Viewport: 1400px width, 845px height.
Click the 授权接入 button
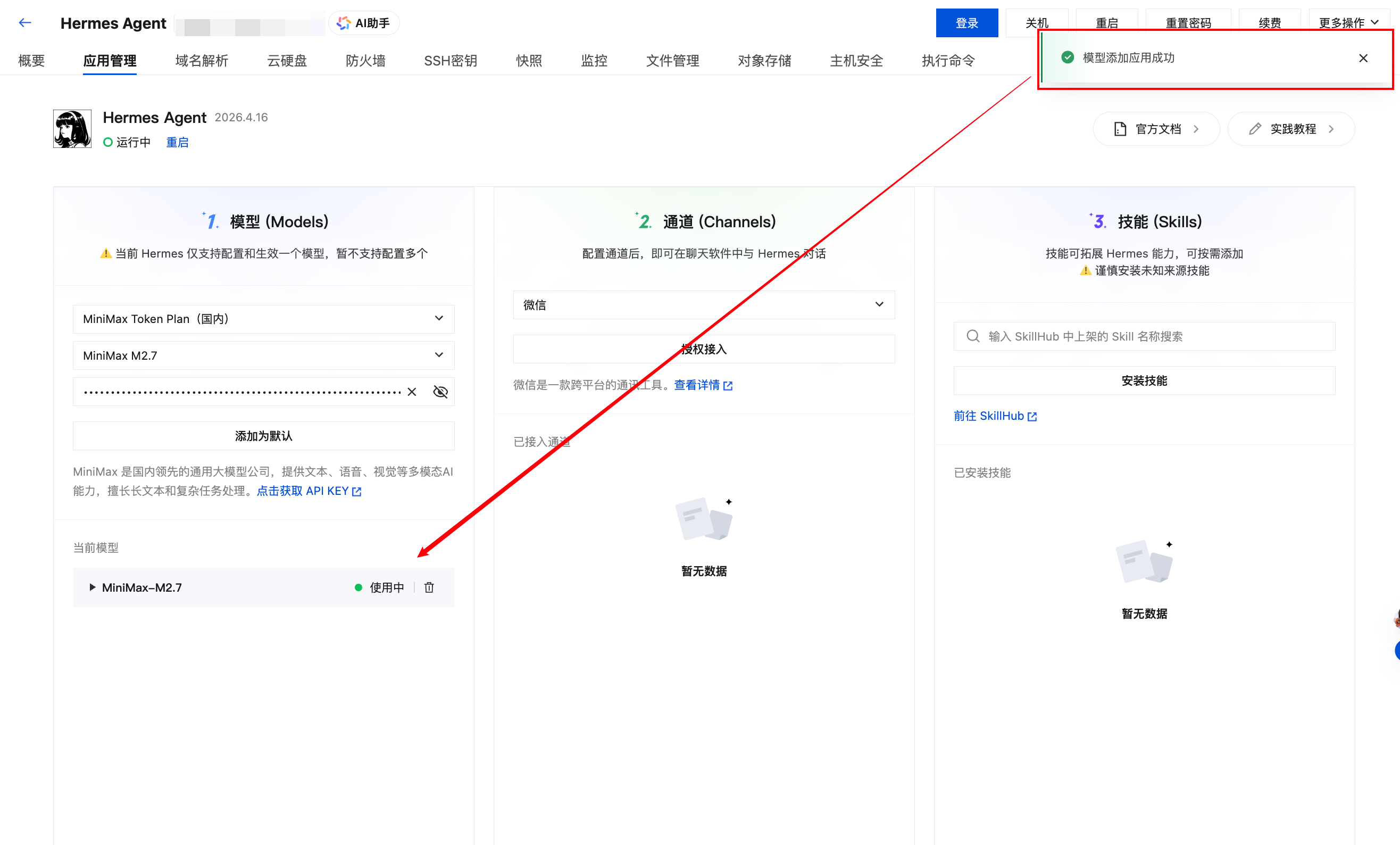click(x=703, y=349)
